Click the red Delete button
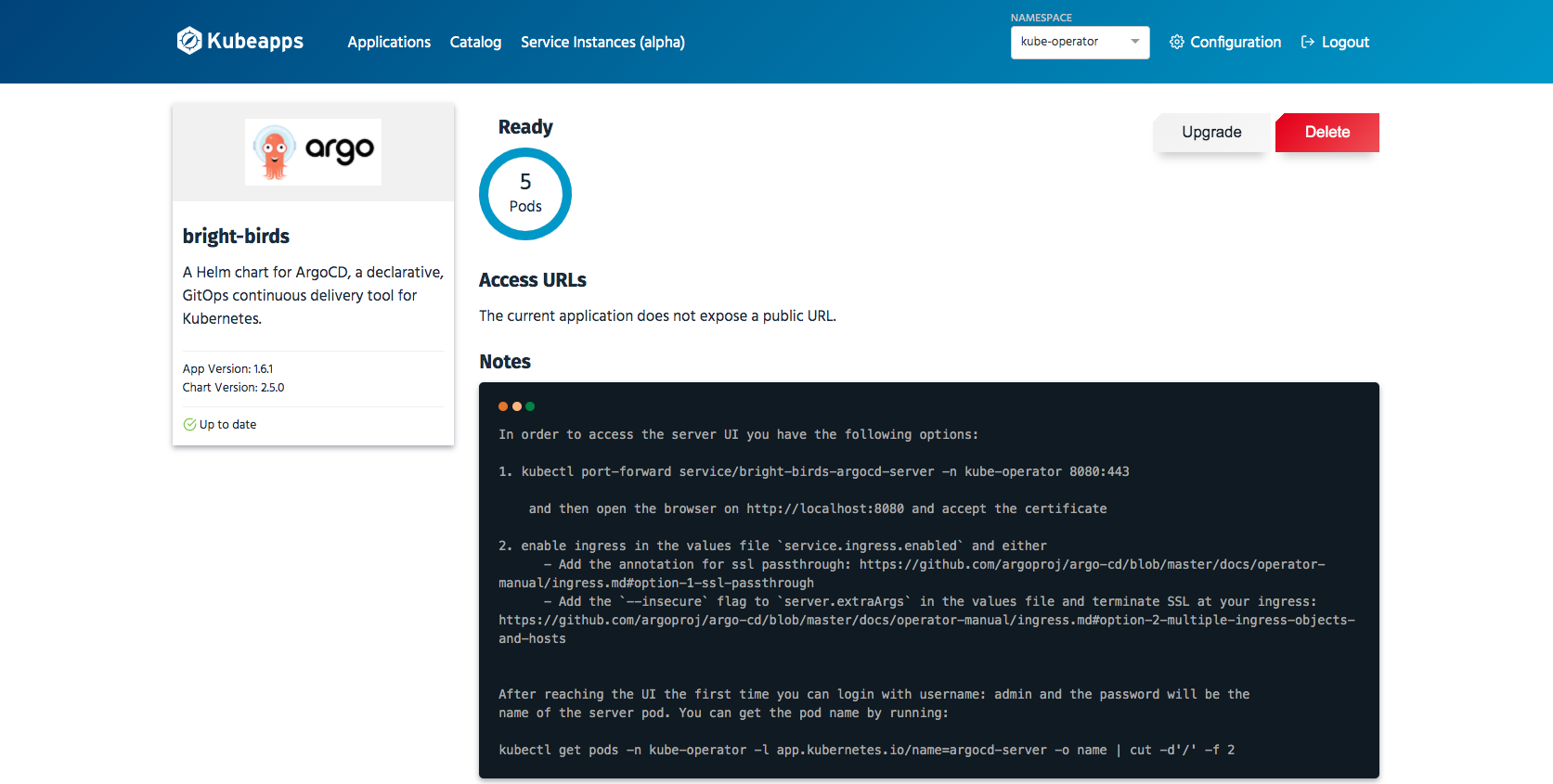Image resolution: width=1553 pixels, height=784 pixels. pos(1327,132)
